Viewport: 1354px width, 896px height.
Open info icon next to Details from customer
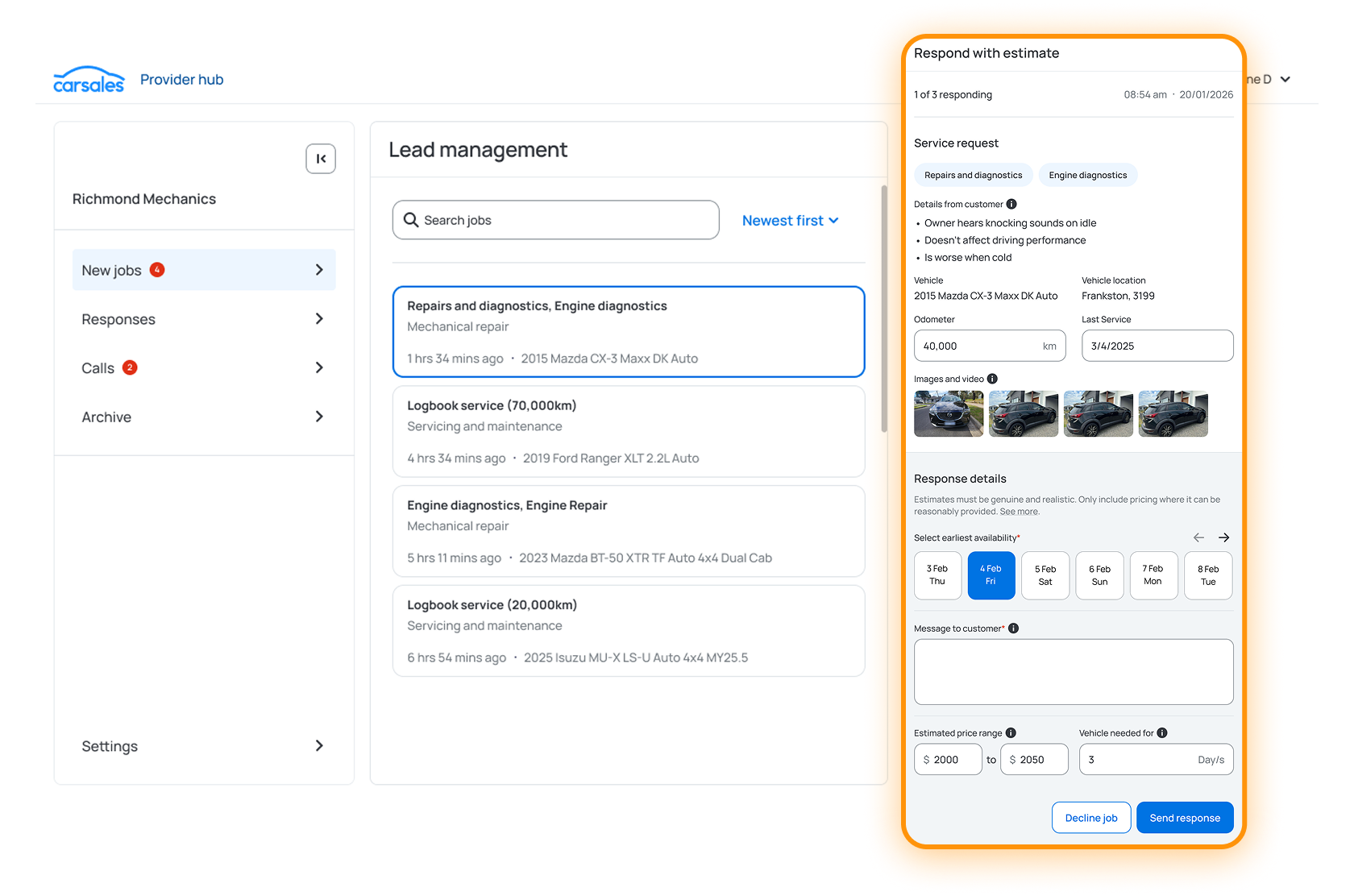(1011, 204)
